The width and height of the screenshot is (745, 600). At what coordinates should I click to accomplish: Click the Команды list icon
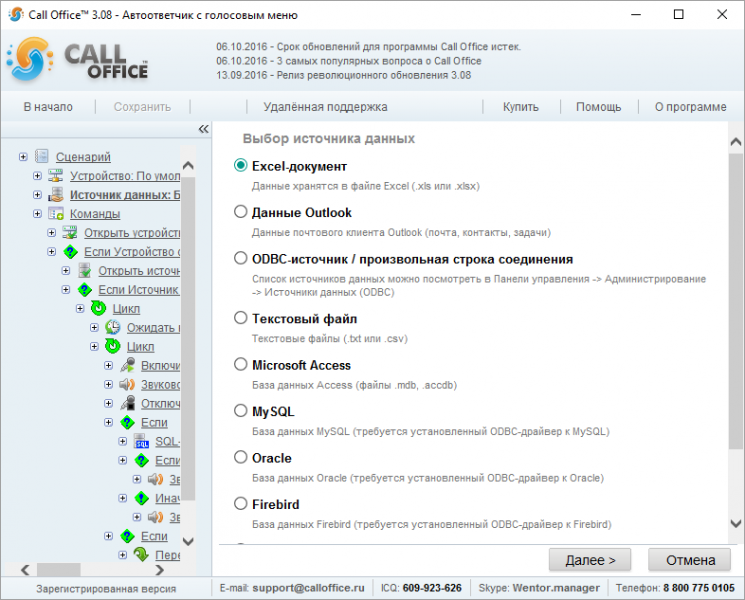click(56, 214)
